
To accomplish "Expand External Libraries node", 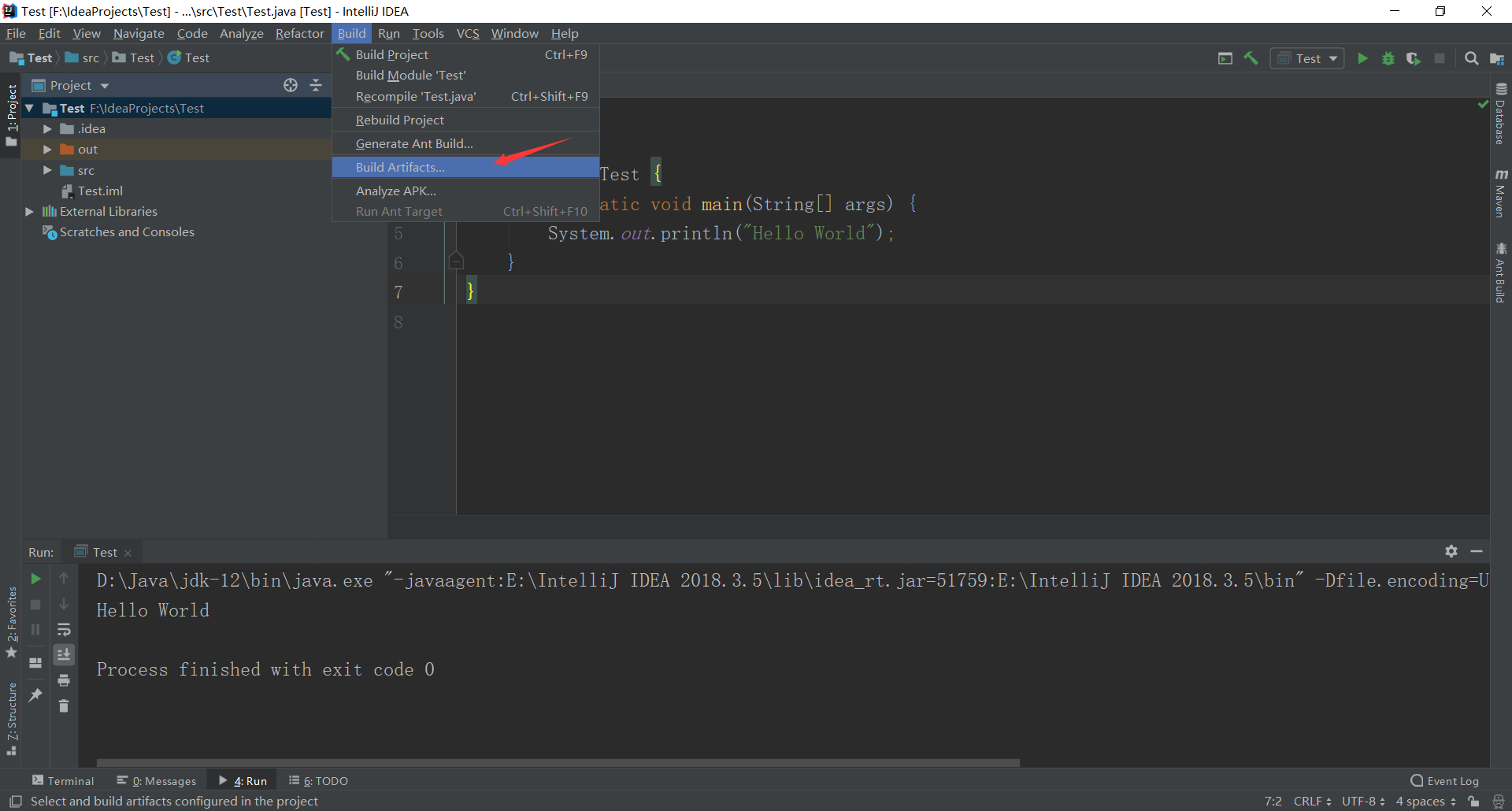I will 29,211.
